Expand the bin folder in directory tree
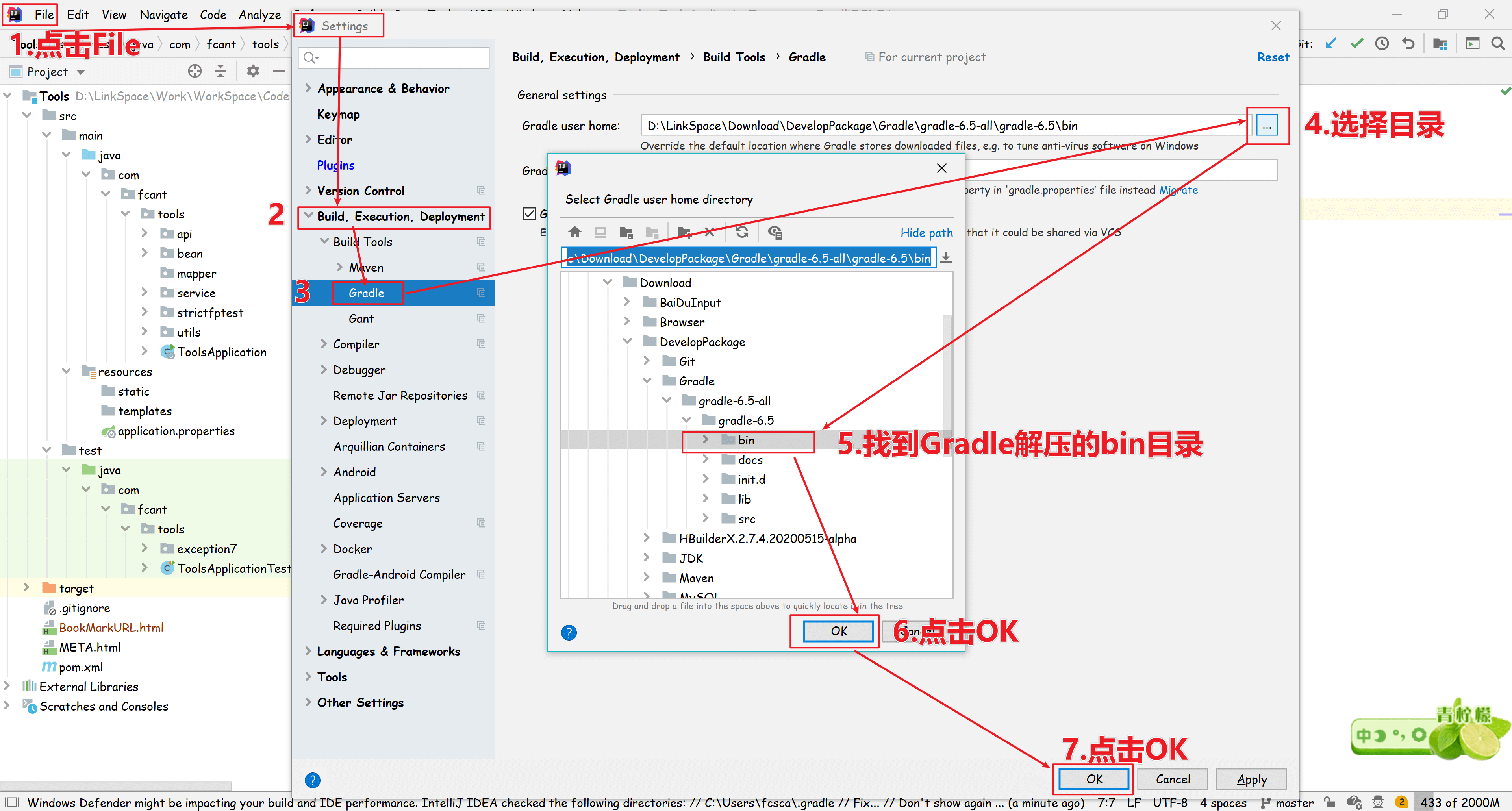 coord(706,439)
